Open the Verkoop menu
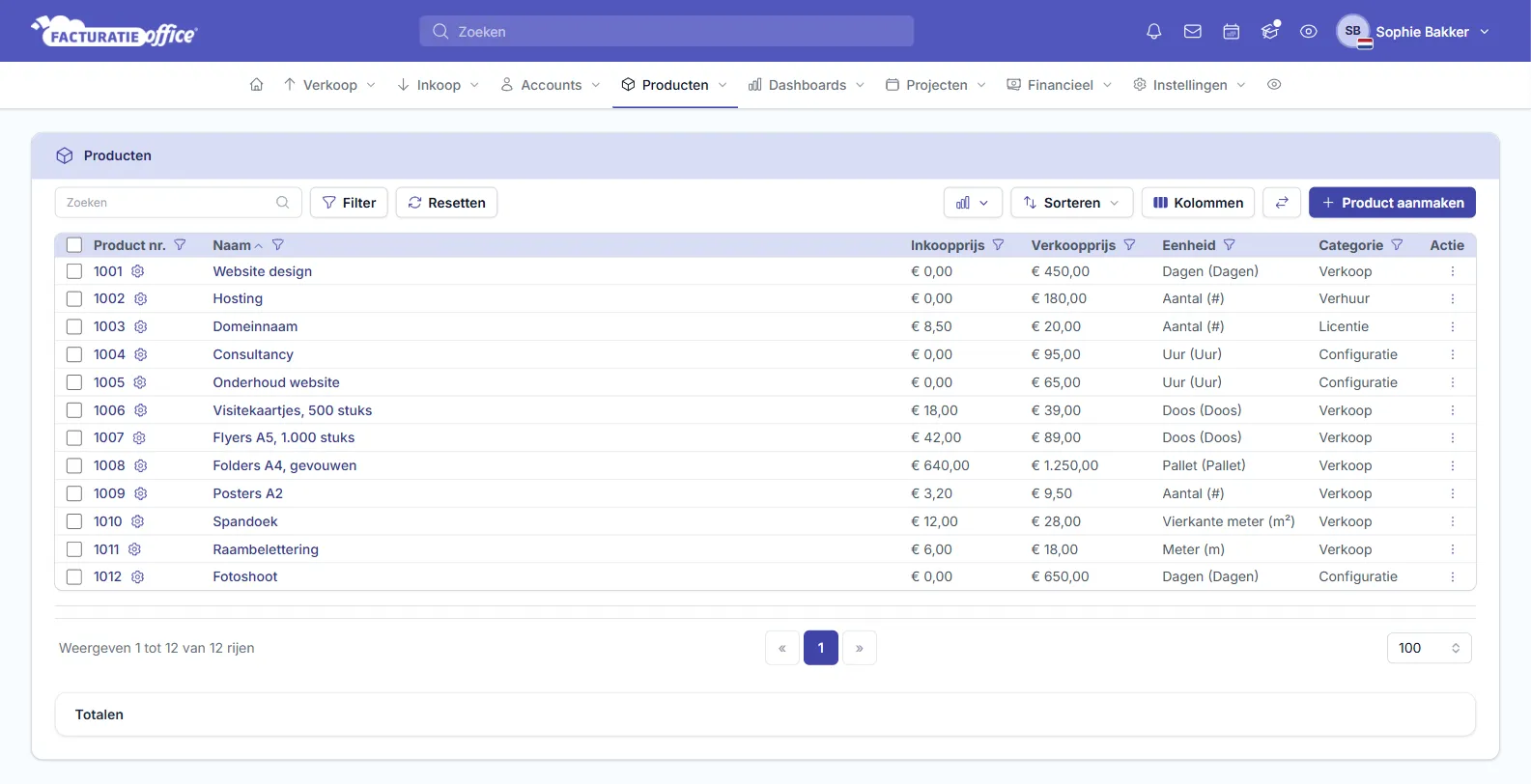Viewport: 1531px width, 784px height. [x=329, y=85]
